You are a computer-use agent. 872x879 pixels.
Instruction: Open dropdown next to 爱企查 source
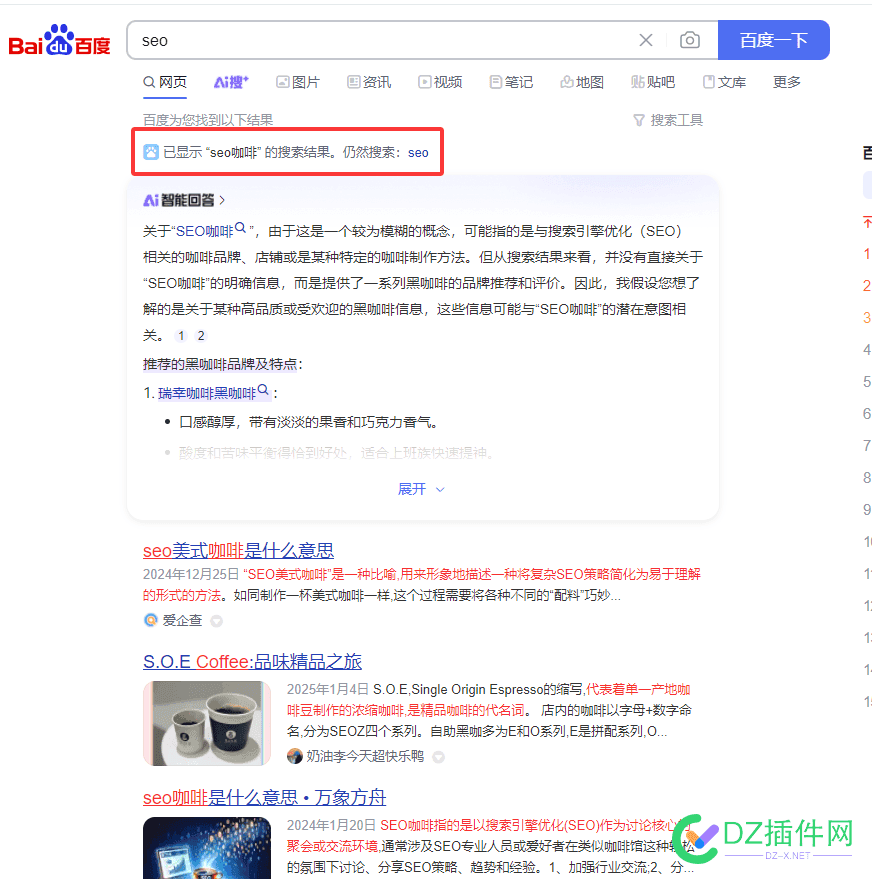[216, 621]
